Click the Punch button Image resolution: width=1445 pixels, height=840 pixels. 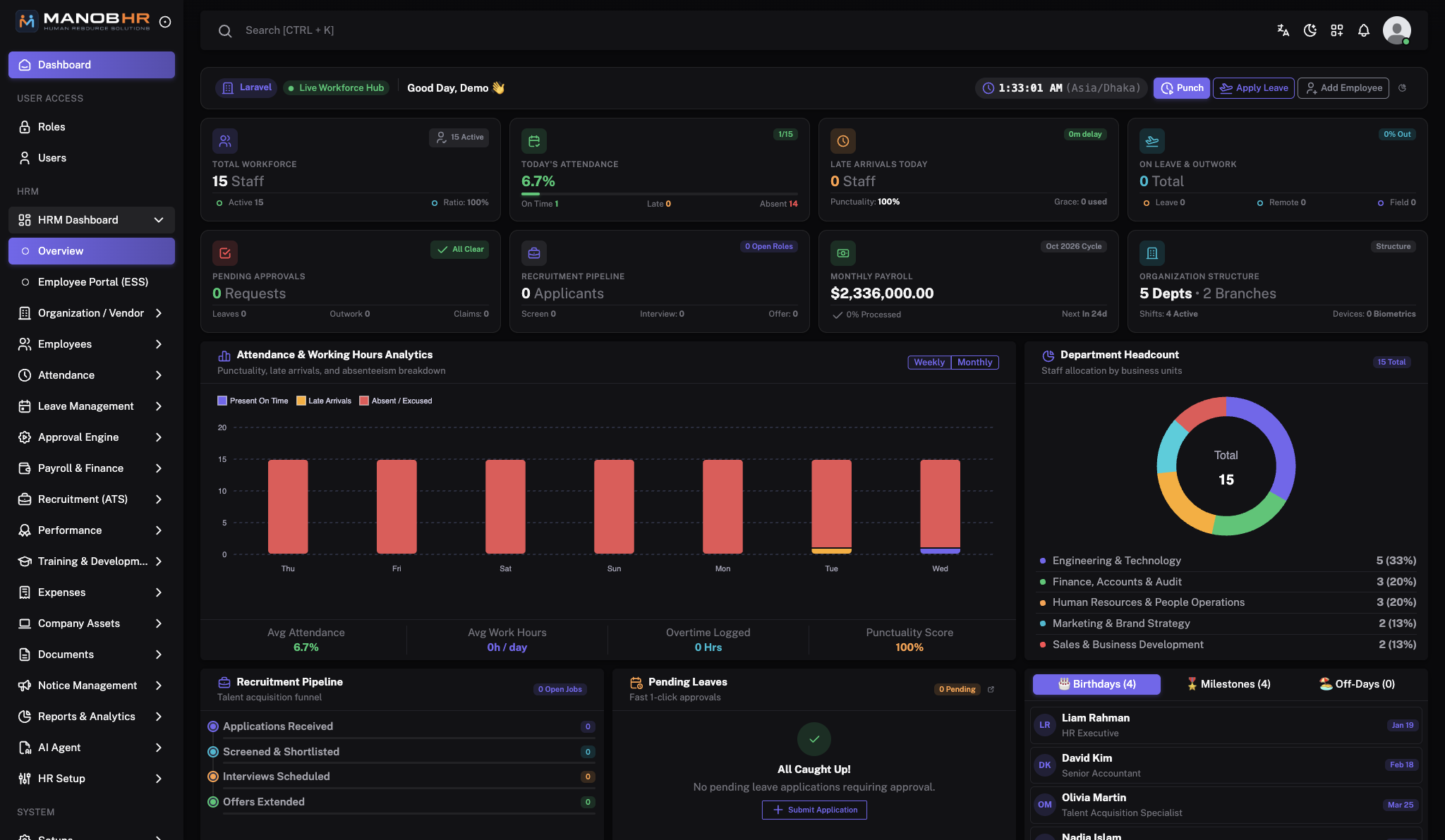click(1182, 88)
